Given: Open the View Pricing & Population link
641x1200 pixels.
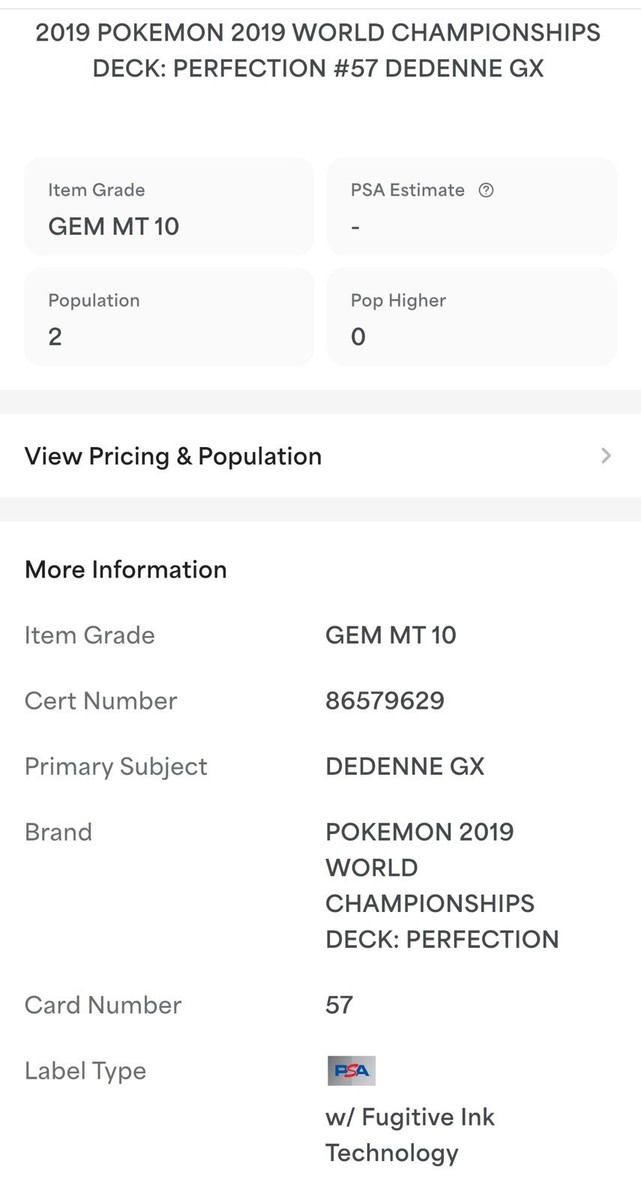Looking at the screenshot, I should (x=173, y=456).
